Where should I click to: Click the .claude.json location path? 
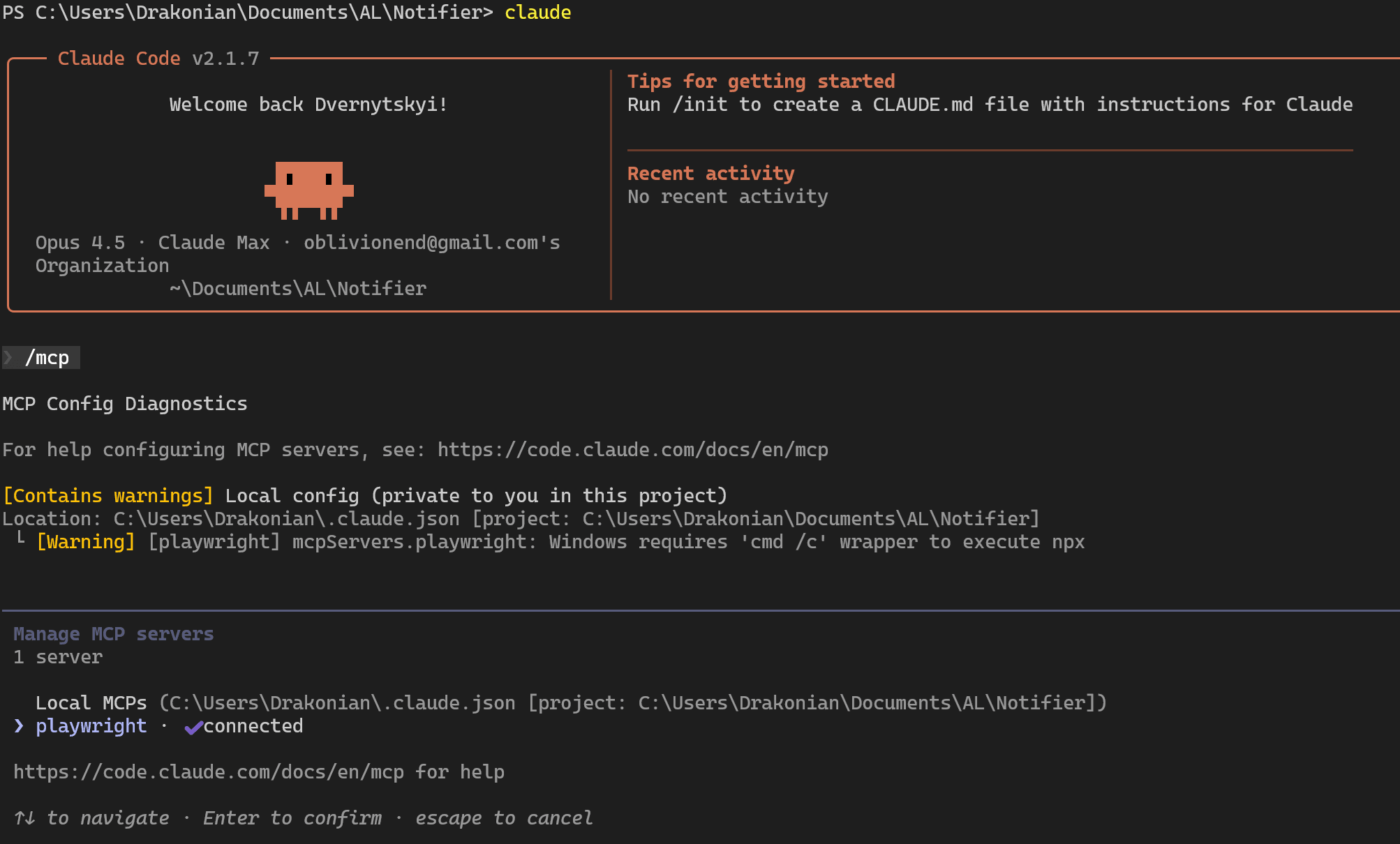286,519
